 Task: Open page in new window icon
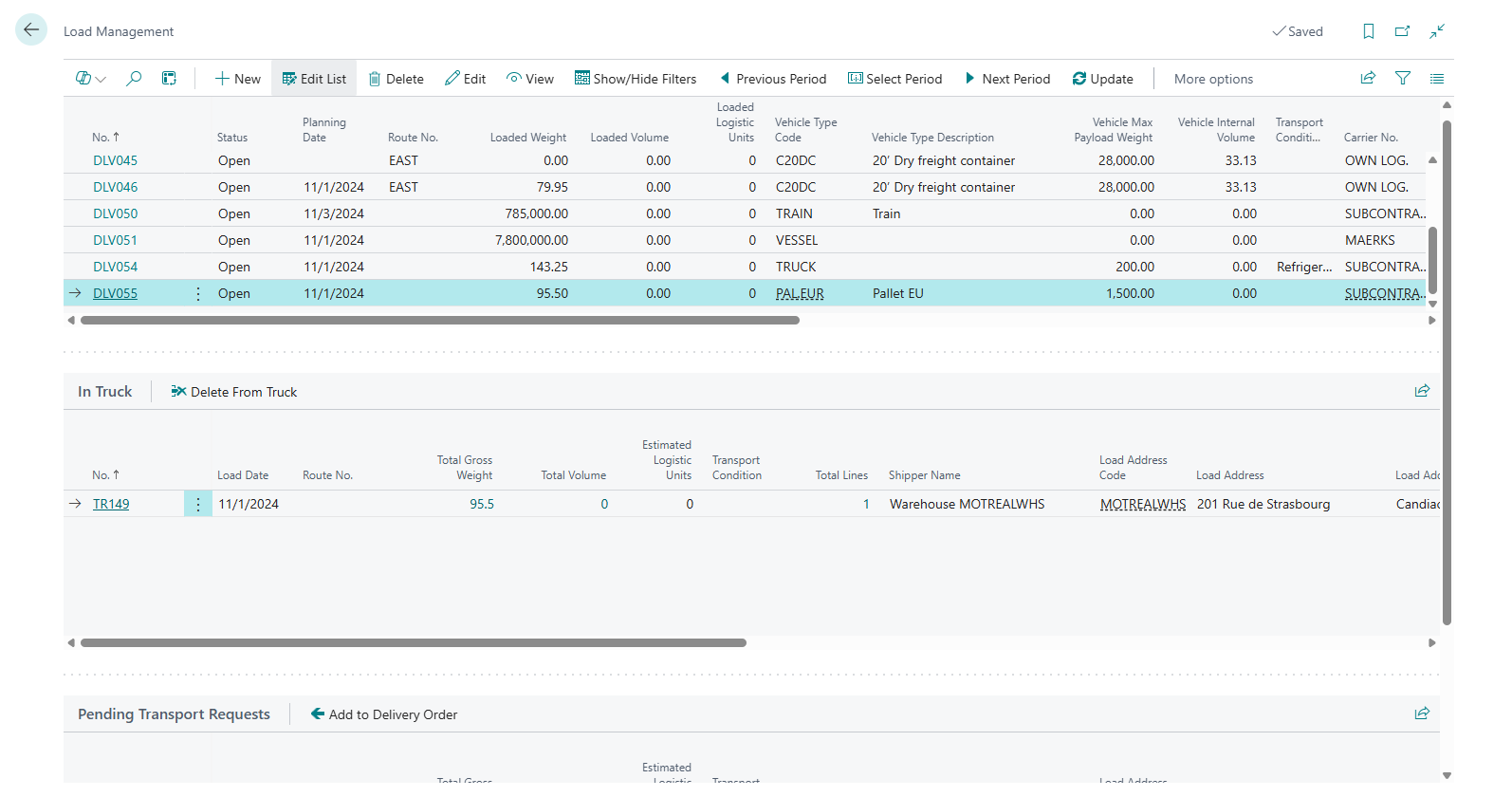click(1402, 31)
